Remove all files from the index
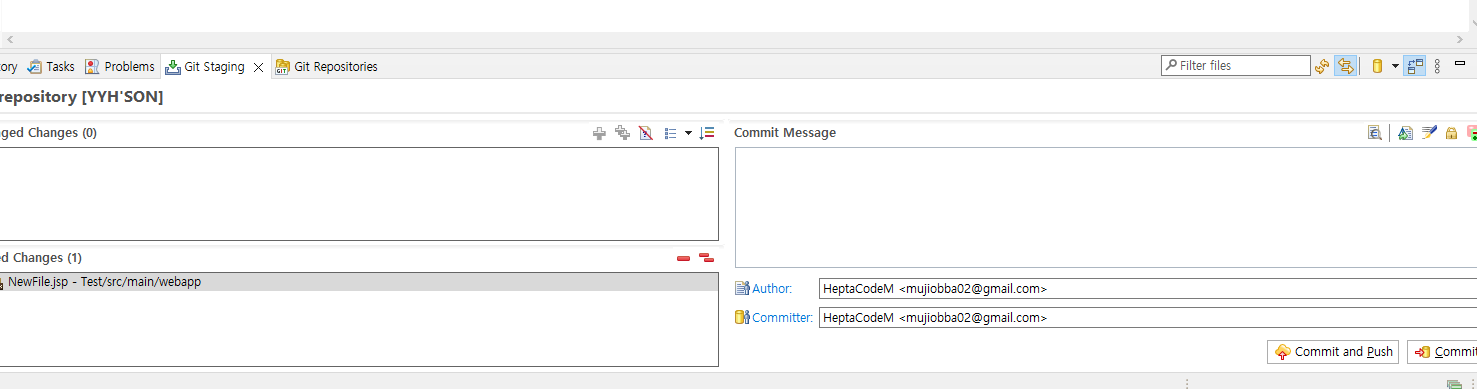Viewport: 1477px width, 389px height. [706, 258]
